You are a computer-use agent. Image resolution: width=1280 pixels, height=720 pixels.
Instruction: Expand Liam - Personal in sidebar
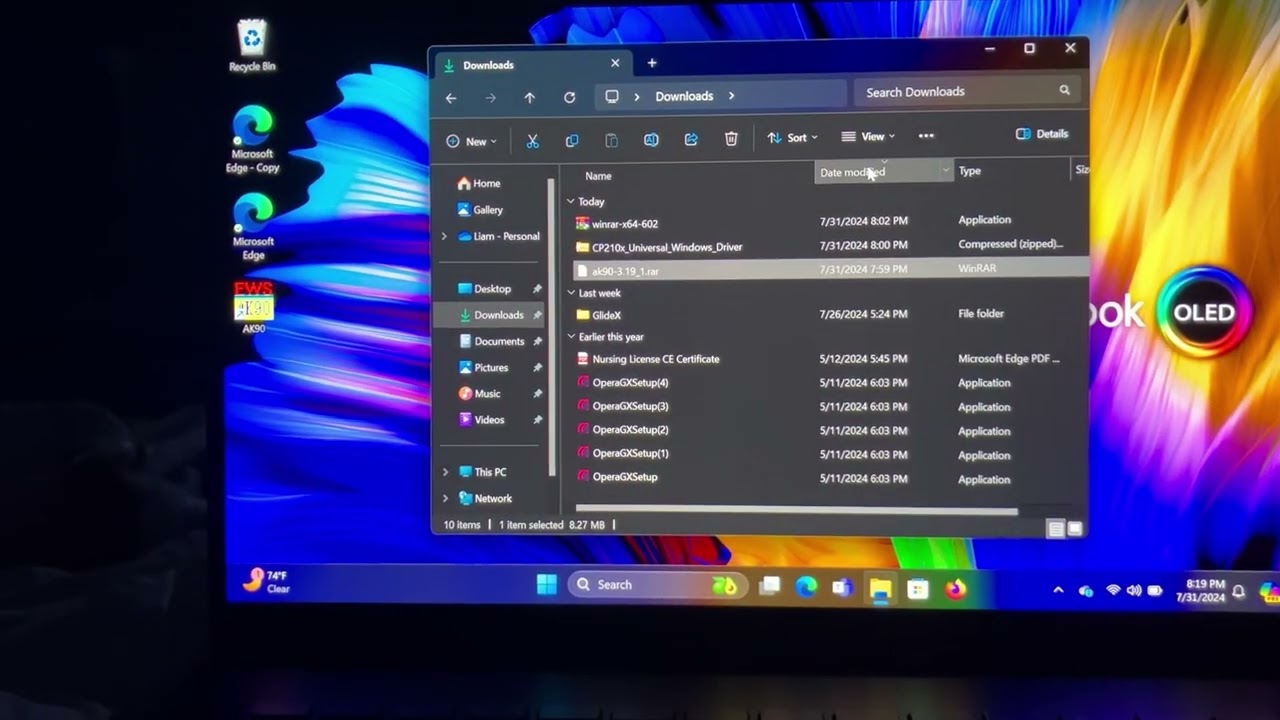[x=444, y=237]
